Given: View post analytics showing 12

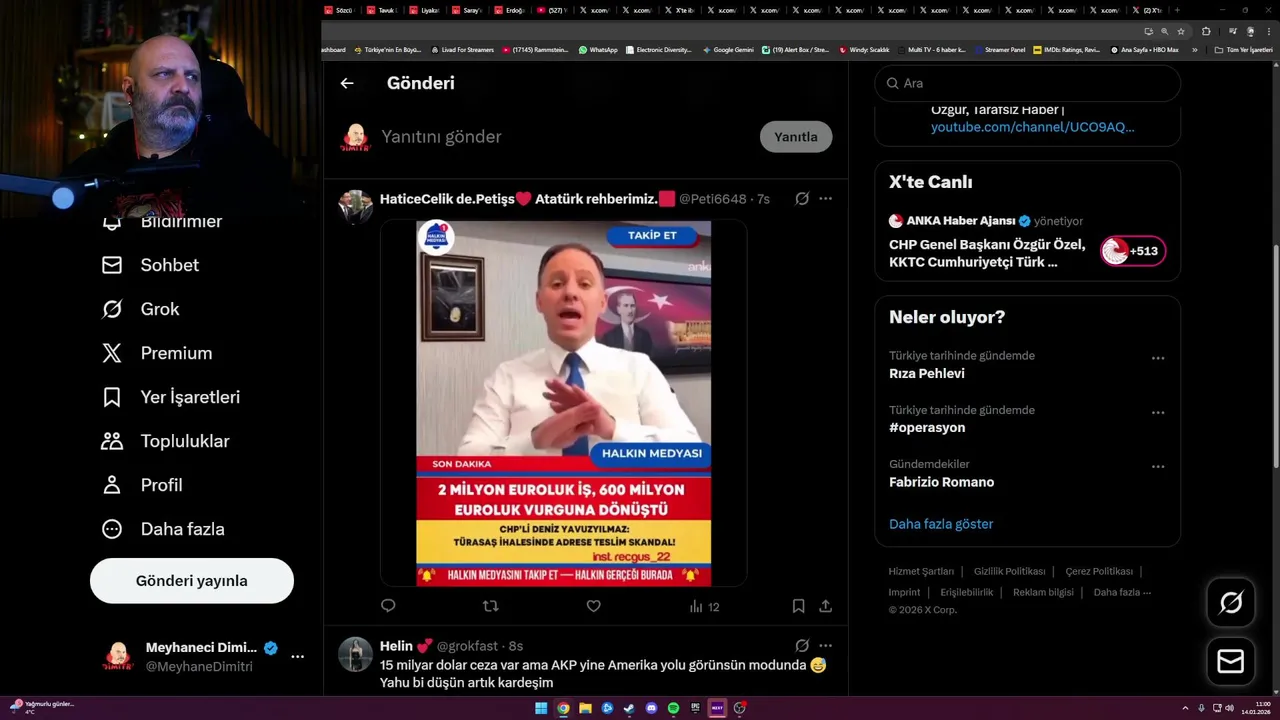Looking at the screenshot, I should [x=704, y=606].
